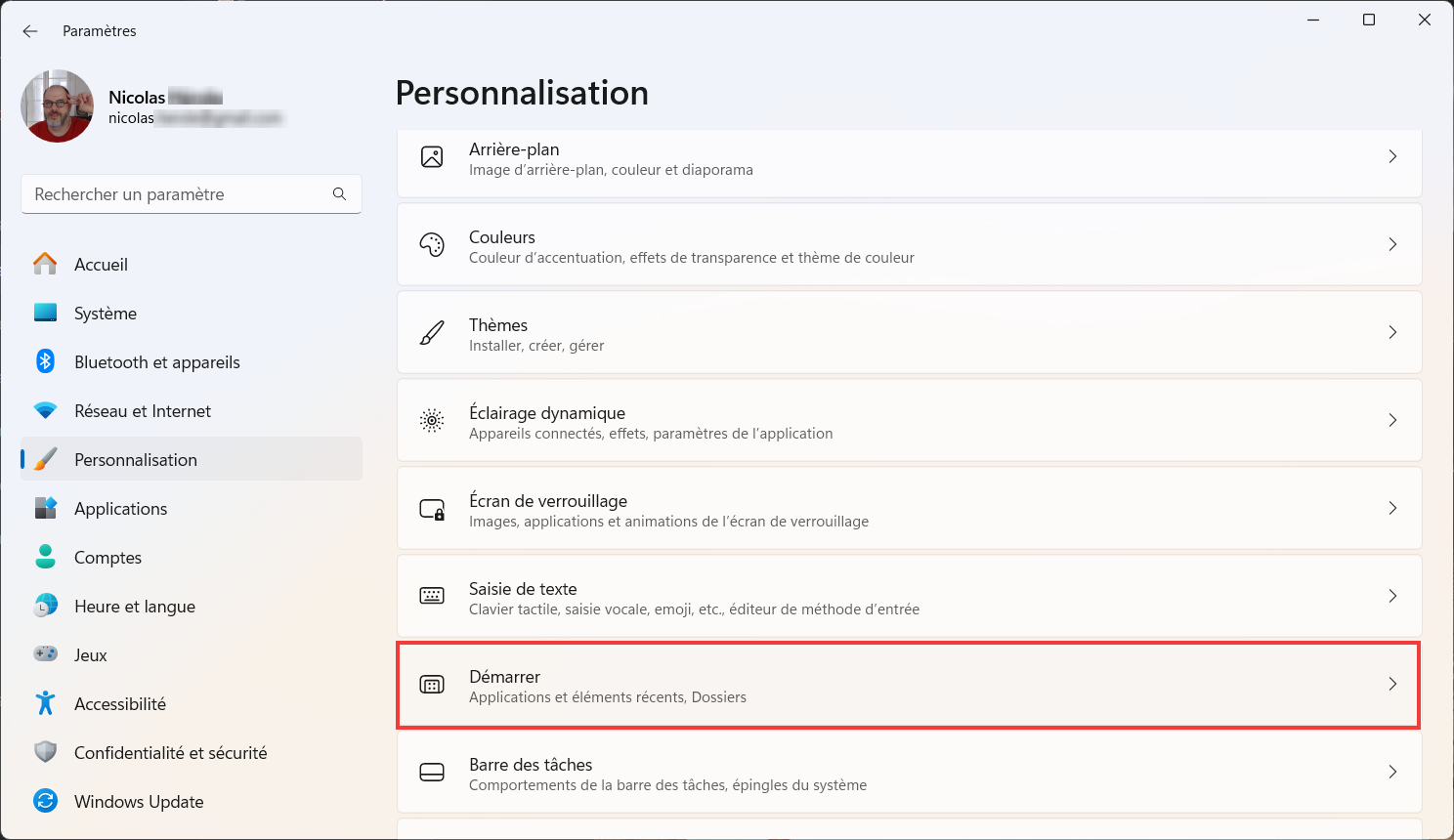The height and width of the screenshot is (840, 1454).
Task: Click the magnifier search icon
Action: [339, 194]
